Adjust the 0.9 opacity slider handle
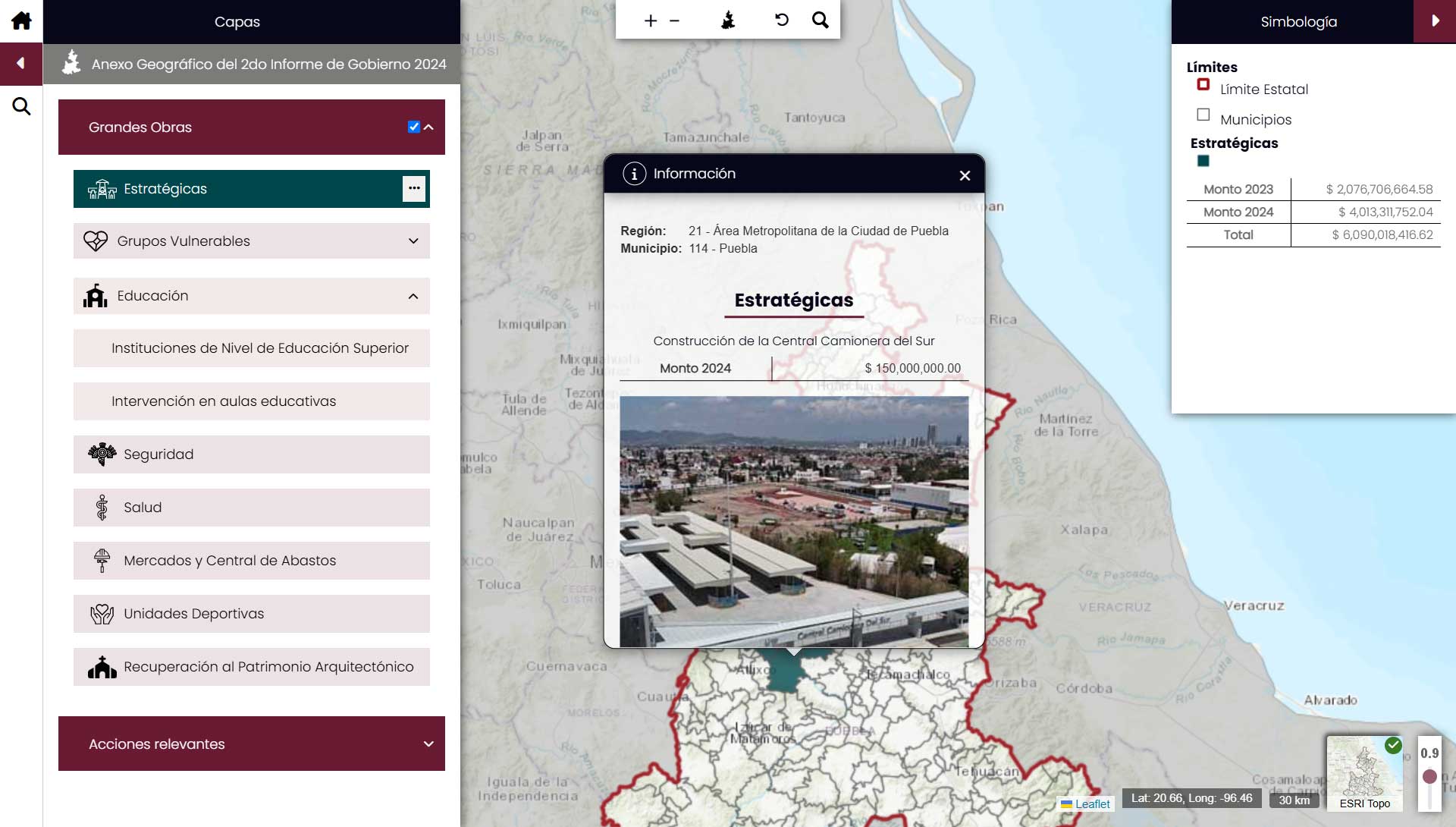 [1429, 776]
